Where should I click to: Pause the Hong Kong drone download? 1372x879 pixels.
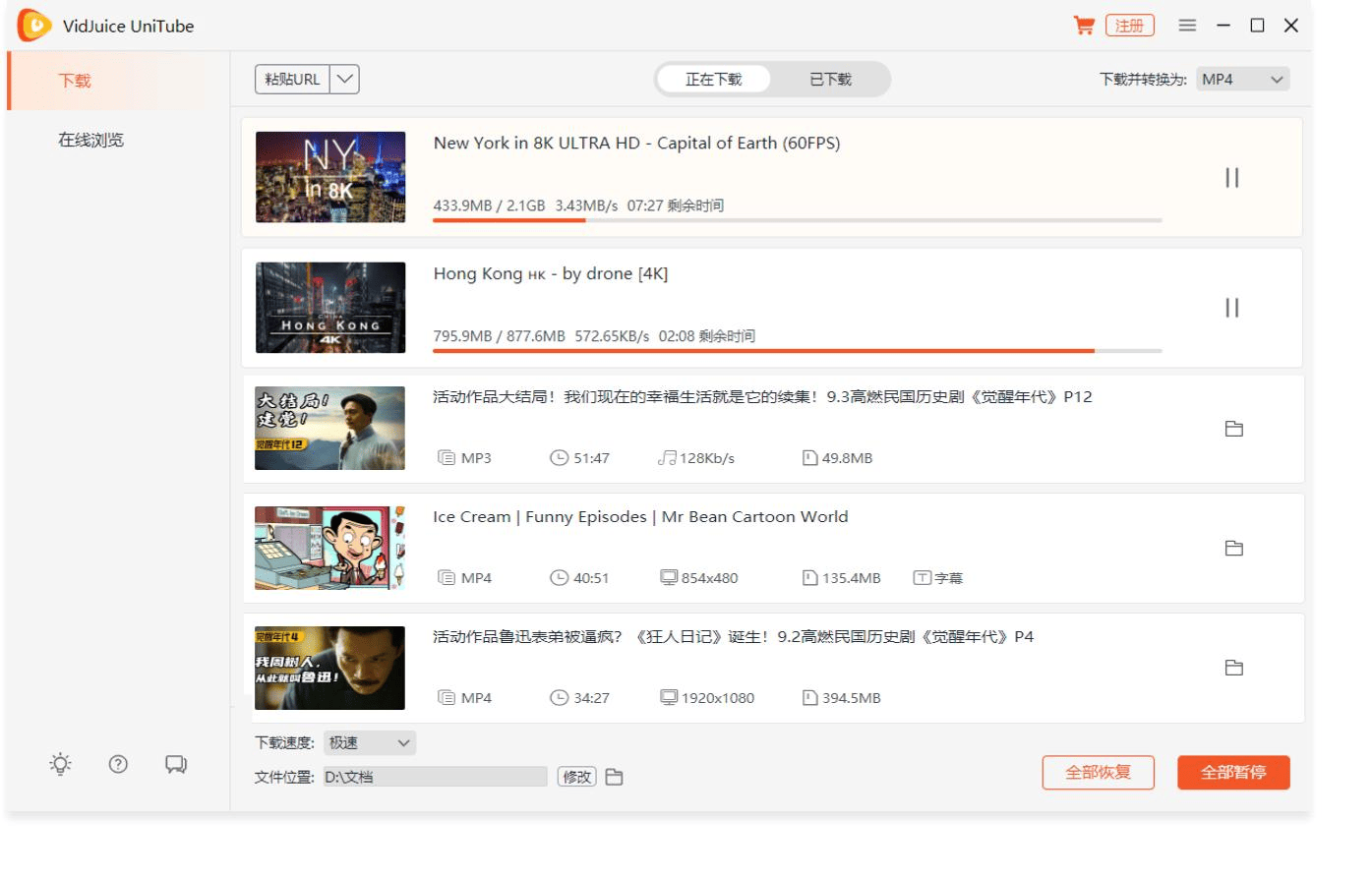pyautogui.click(x=1231, y=309)
